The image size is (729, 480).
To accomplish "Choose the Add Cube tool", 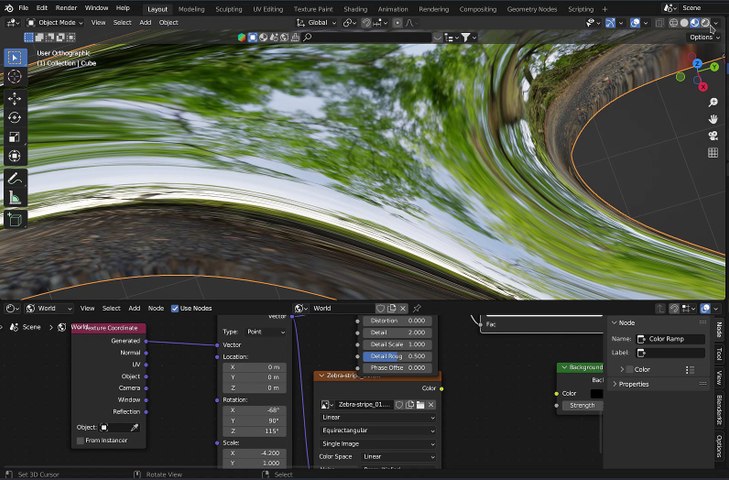I will point(15,220).
